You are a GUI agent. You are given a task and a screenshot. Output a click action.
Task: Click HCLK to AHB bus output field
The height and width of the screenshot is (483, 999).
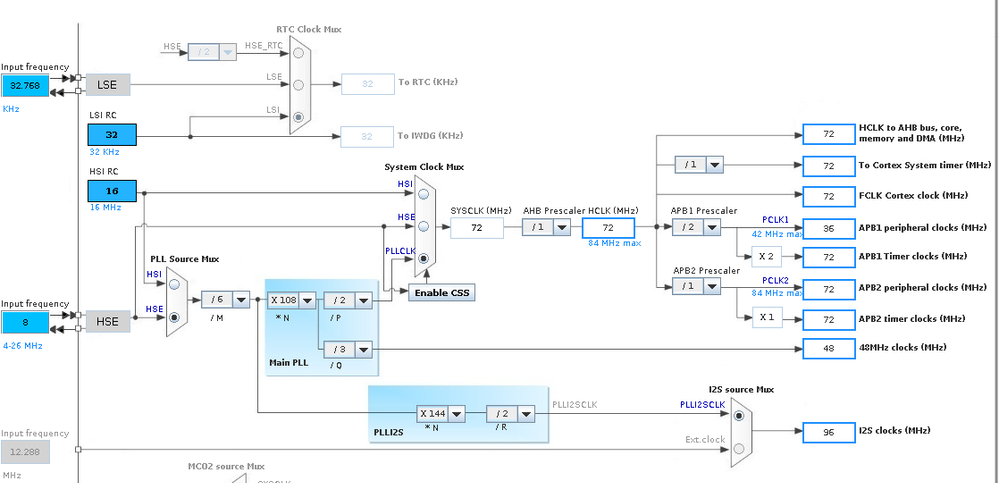coord(828,134)
